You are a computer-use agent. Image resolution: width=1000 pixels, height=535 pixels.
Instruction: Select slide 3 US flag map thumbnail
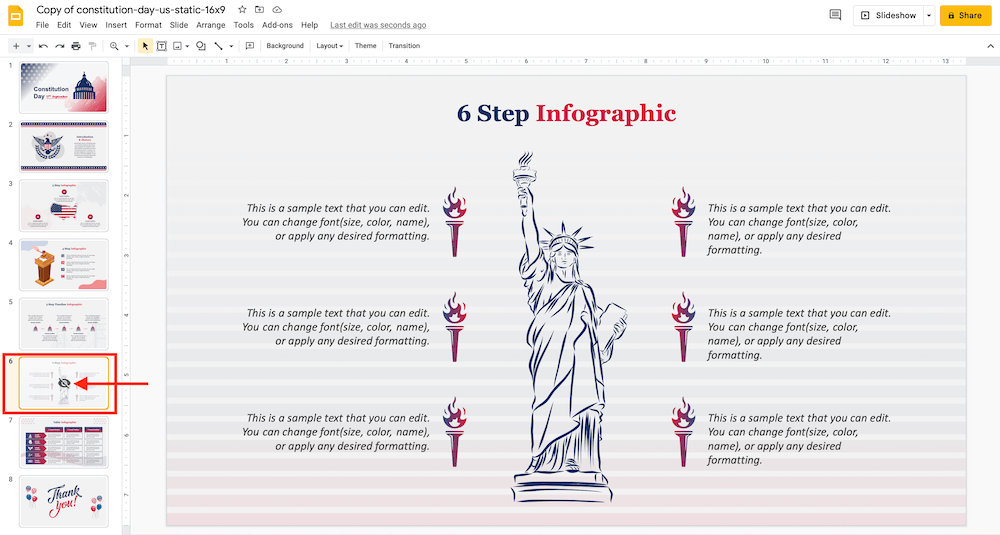click(x=64, y=205)
